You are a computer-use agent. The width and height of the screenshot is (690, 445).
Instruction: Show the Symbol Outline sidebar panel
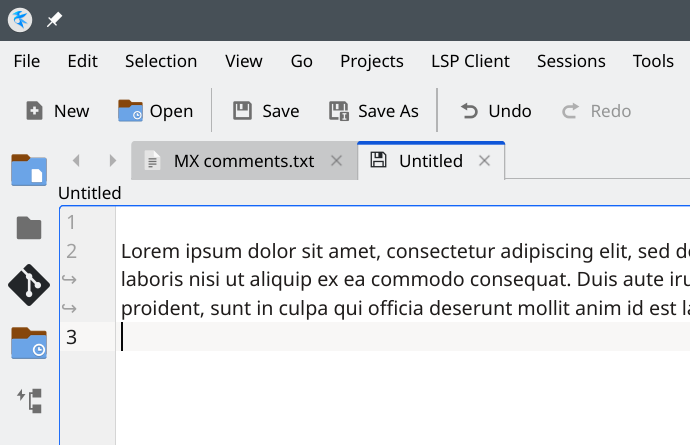[29, 400]
